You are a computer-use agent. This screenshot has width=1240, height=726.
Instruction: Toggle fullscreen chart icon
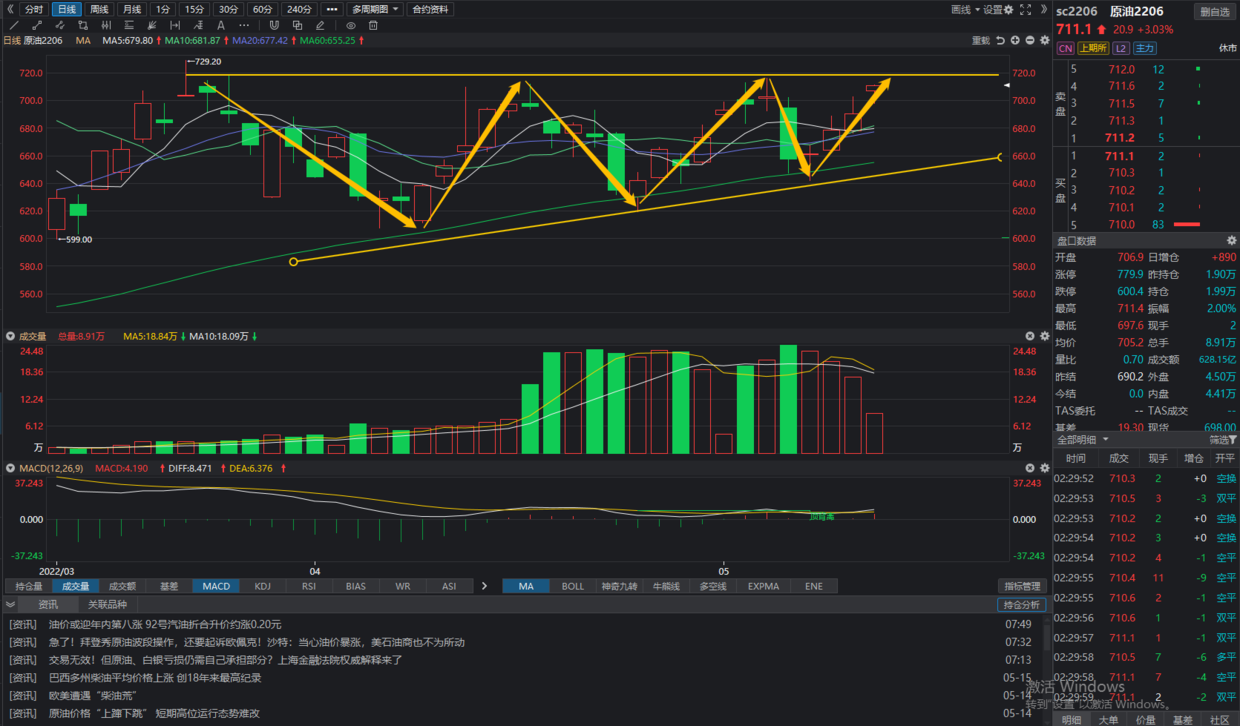pyautogui.click(x=1025, y=10)
